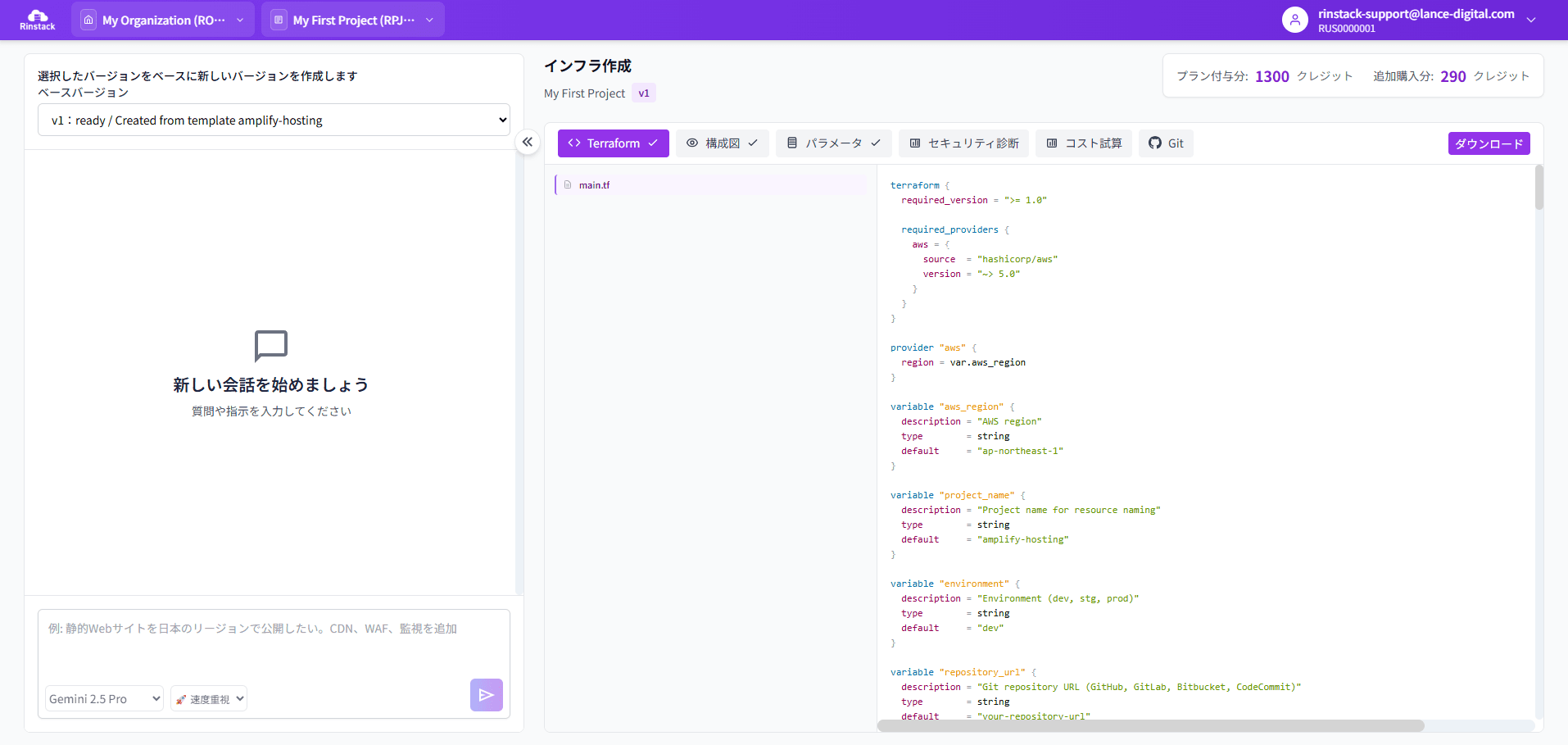Screen dimensions: 1568x745
Task: Click the chat bubble icon
Action: pos(270,346)
